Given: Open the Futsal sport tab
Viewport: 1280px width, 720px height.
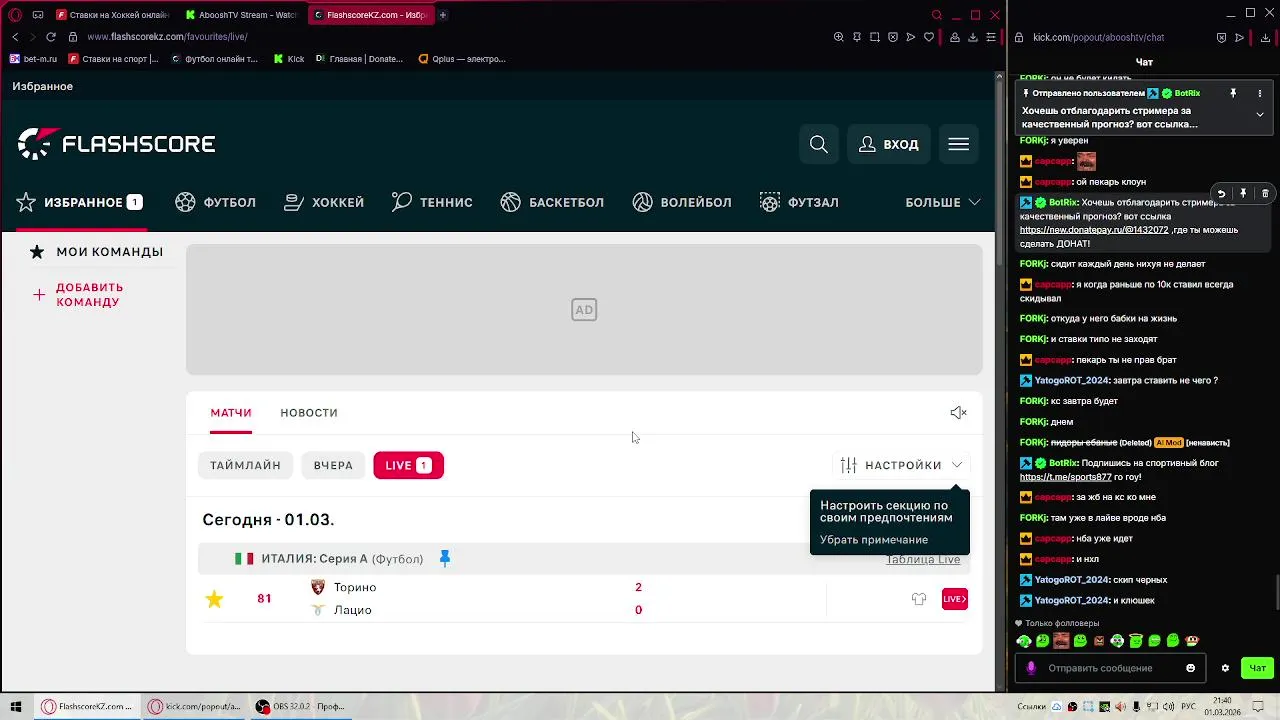Looking at the screenshot, I should [799, 202].
